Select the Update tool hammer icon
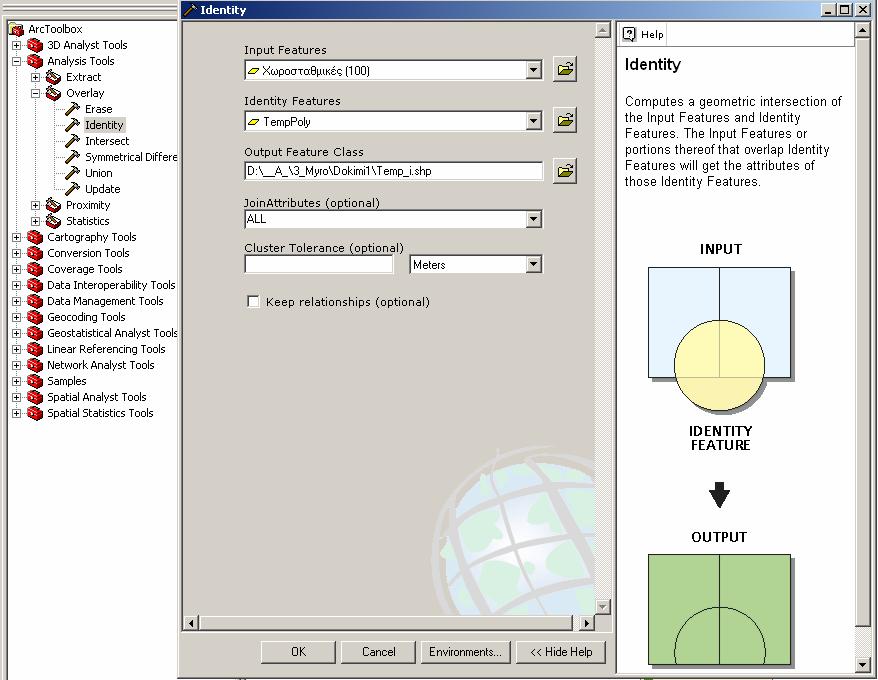This screenshot has width=878, height=680. pos(73,189)
